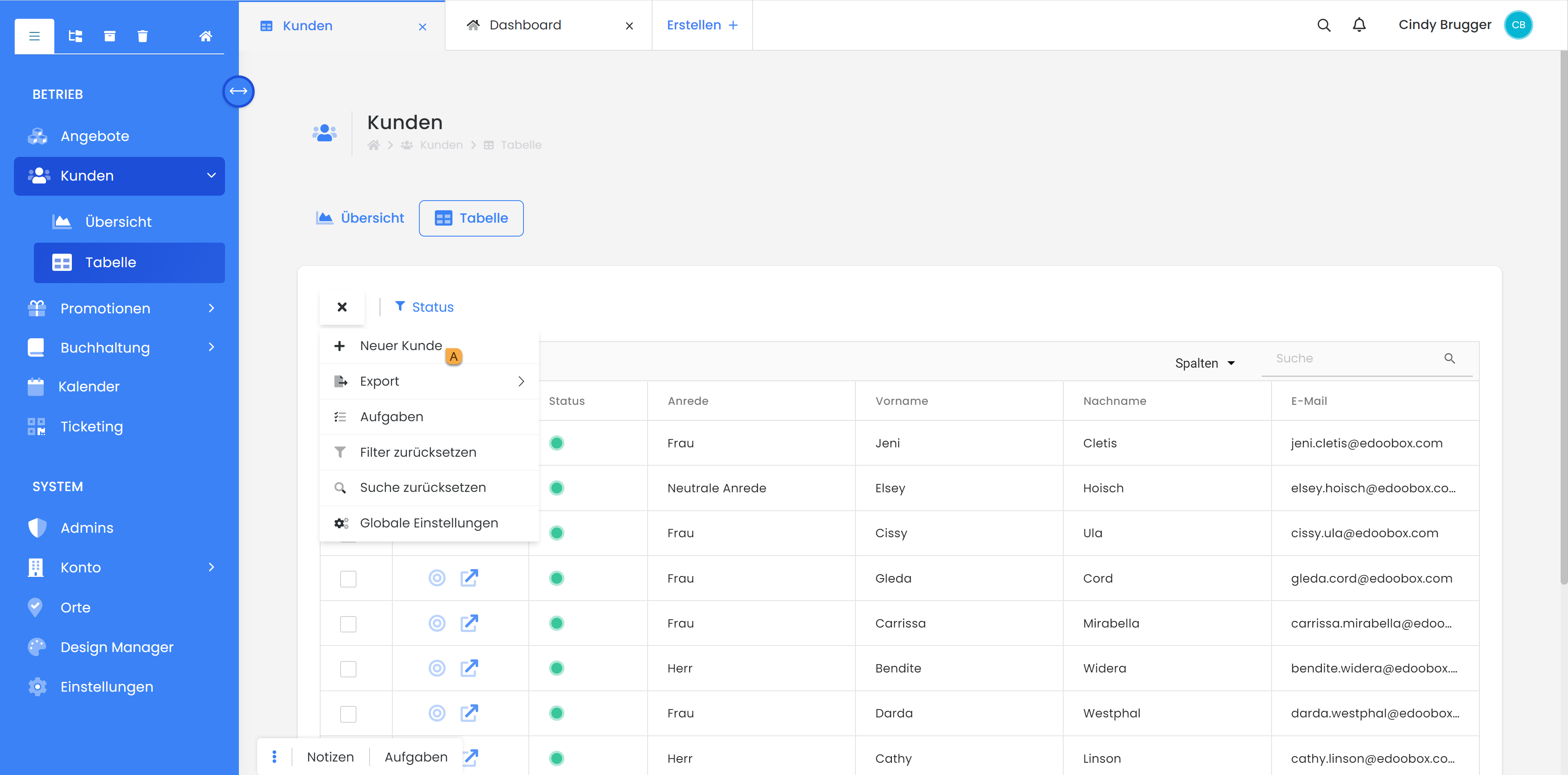Expand Buchhaltung submenu
Viewport: 1568px width, 775px height.
point(211,347)
